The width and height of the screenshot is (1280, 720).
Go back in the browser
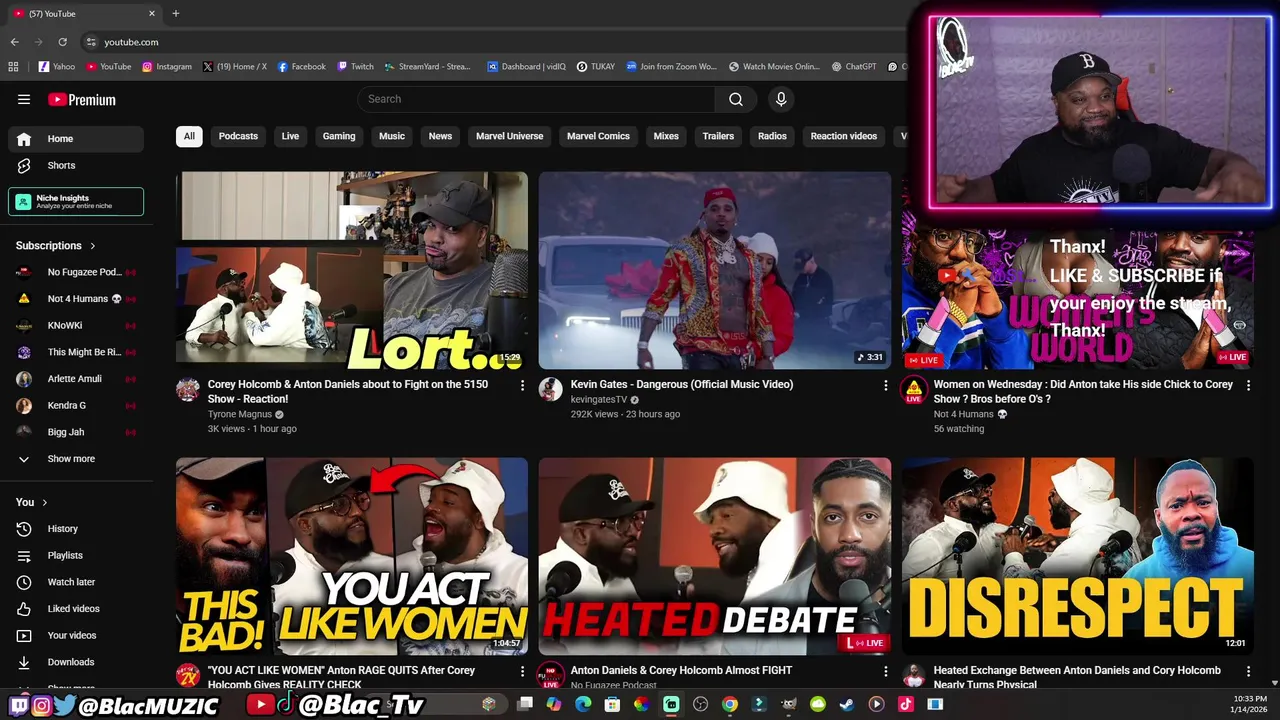pyautogui.click(x=14, y=42)
